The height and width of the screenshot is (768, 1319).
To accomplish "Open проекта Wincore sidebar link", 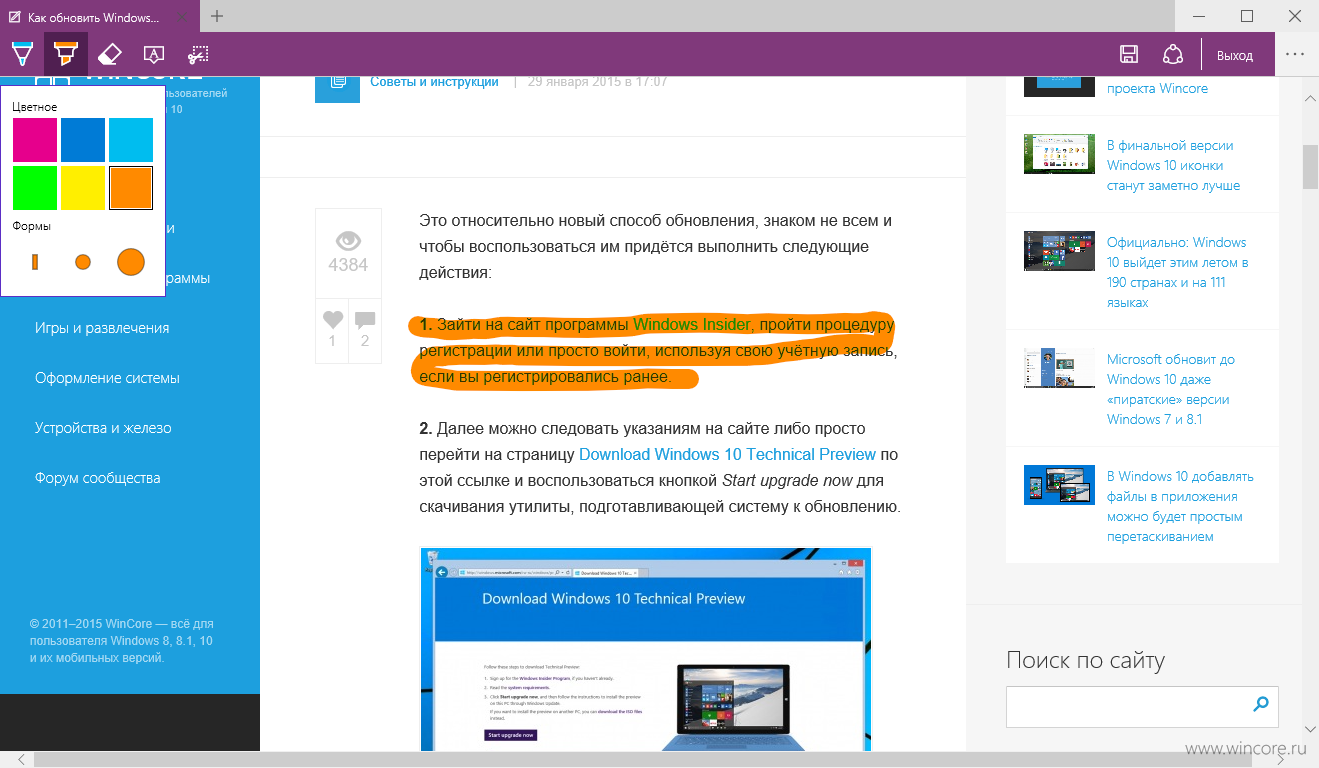I will pyautogui.click(x=1157, y=88).
